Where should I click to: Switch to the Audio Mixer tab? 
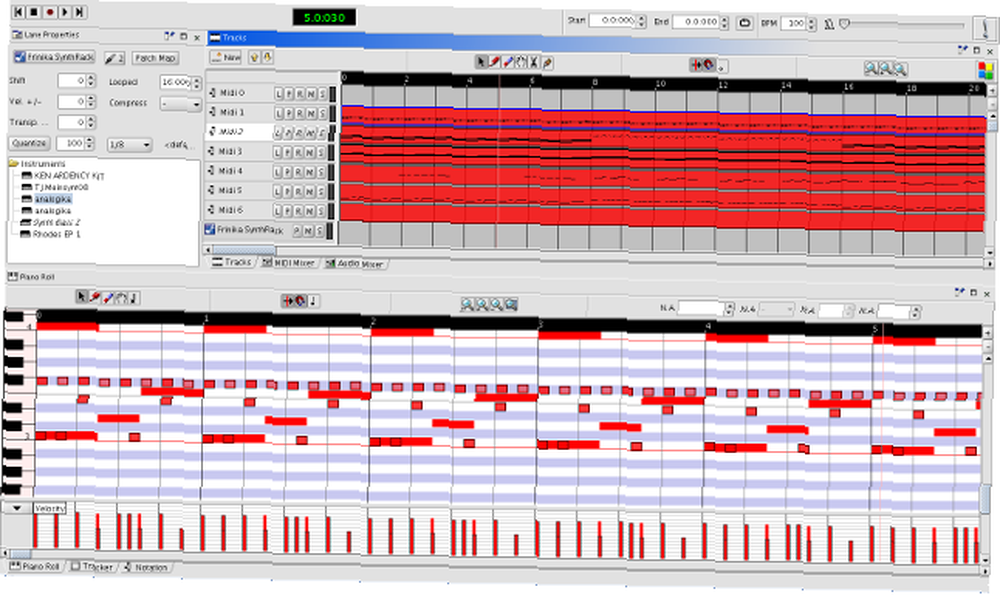point(354,263)
